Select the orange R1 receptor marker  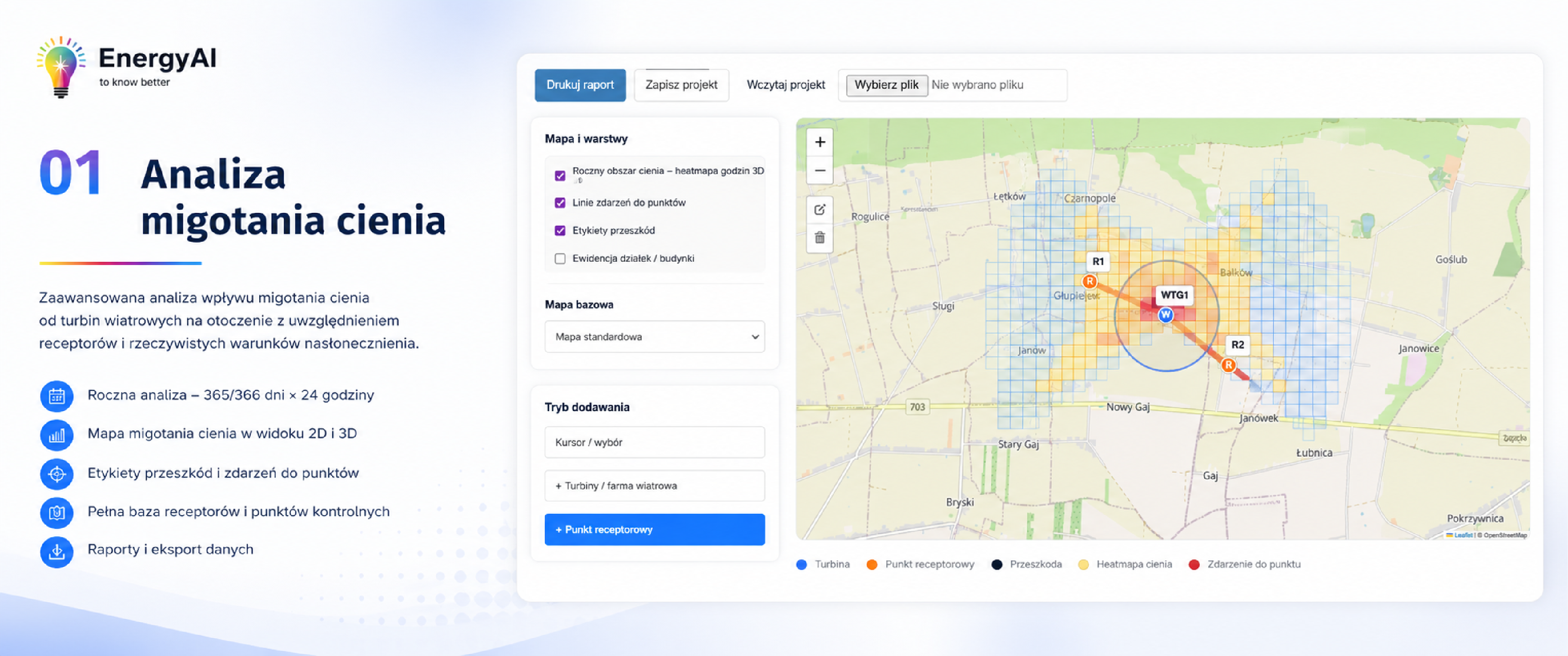(x=1089, y=281)
